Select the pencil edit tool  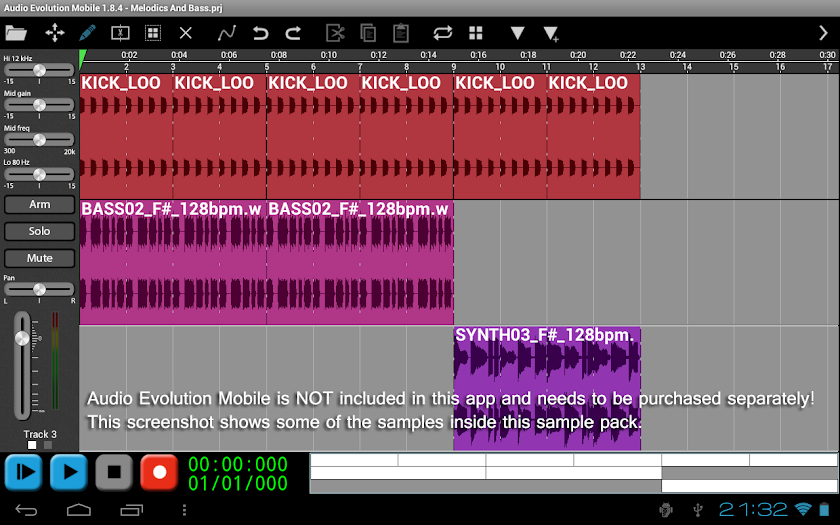pos(87,33)
